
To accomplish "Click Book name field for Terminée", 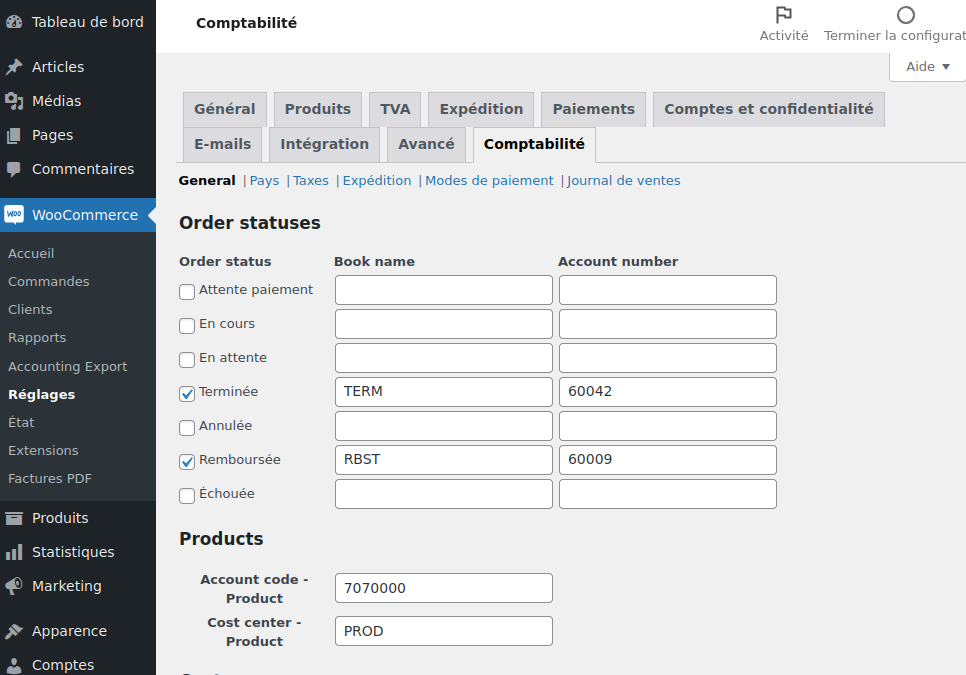I will (443, 392).
